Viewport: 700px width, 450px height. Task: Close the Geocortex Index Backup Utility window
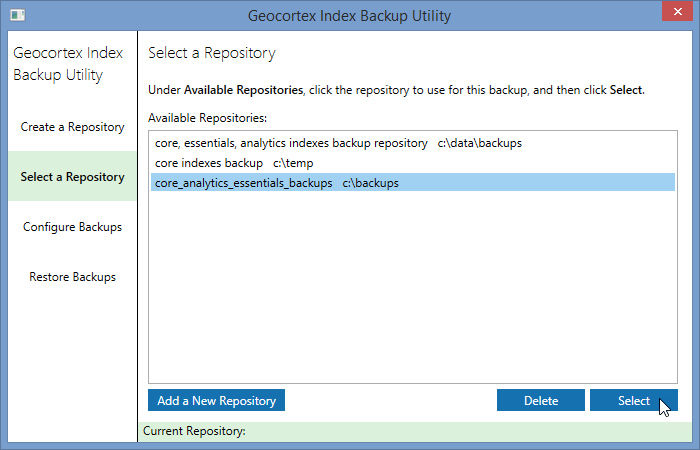coord(677,12)
